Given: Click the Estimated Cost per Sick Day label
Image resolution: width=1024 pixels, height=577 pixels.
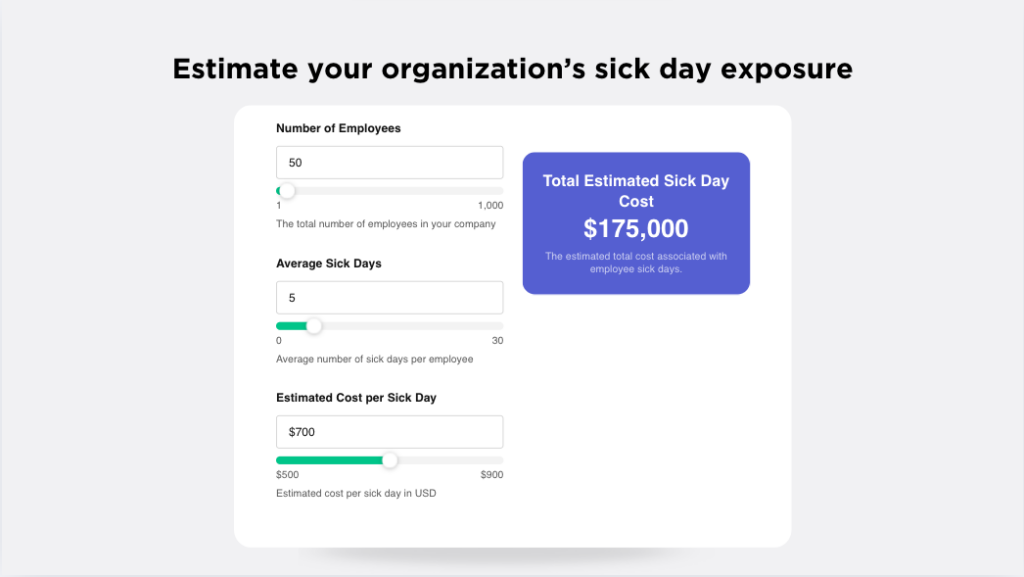Looking at the screenshot, I should [357, 397].
